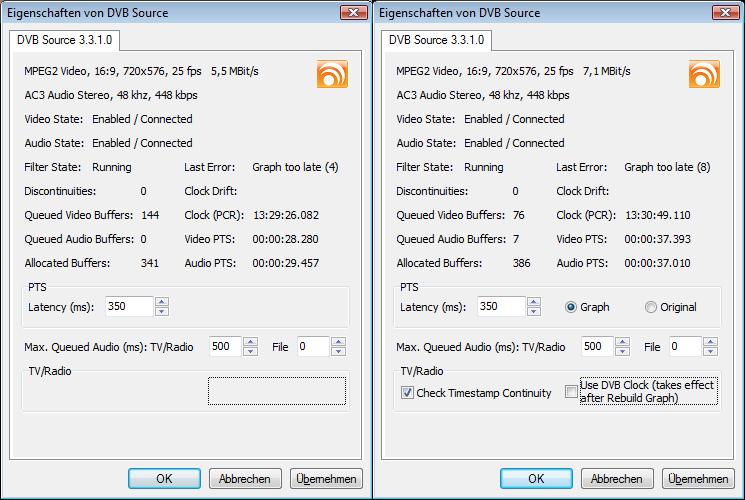The image size is (745, 500).
Task: Click Übernehmen in the dialog showing 7,1 MBit/s
Action: [698, 479]
